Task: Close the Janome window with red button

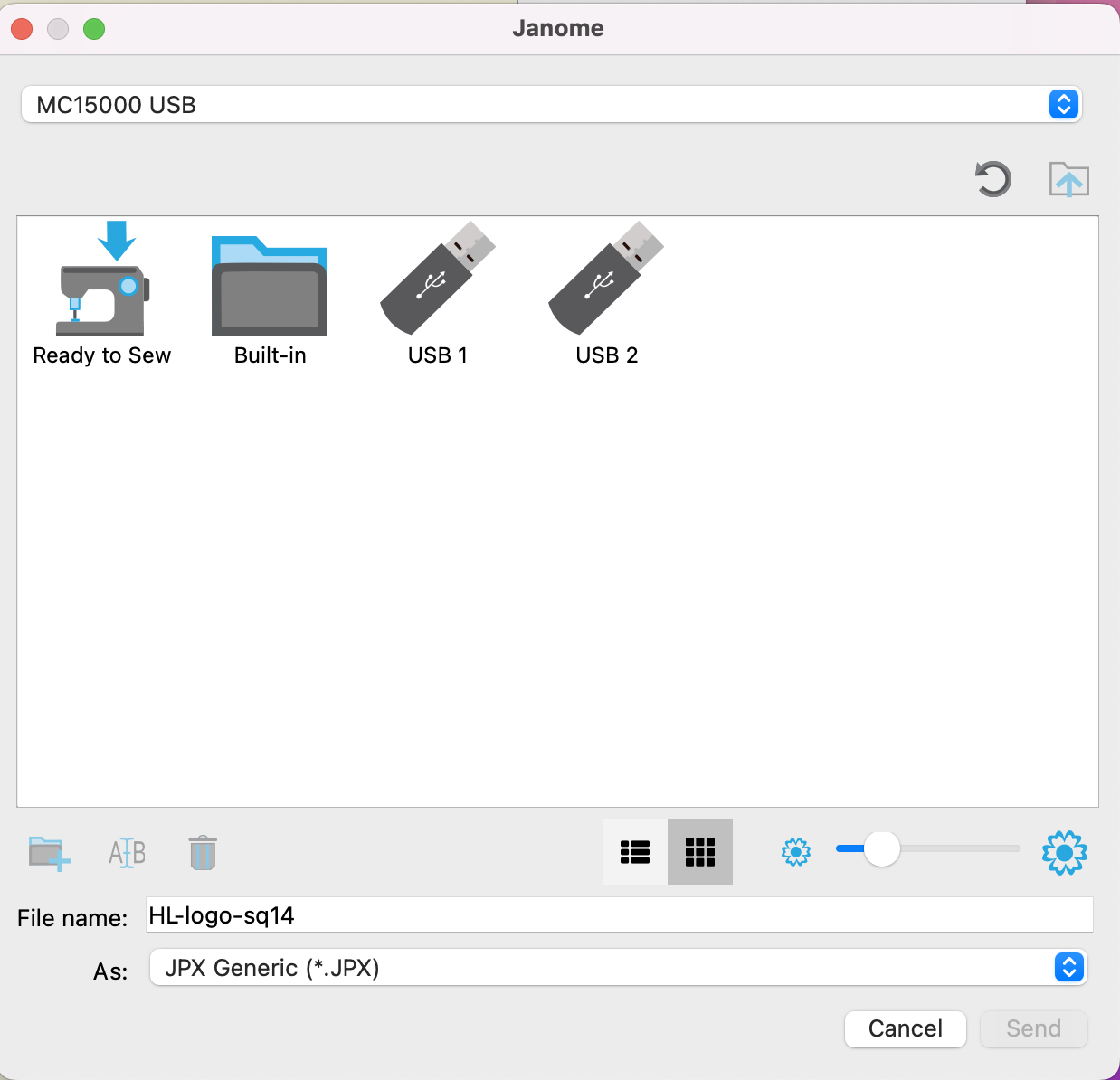Action: pyautogui.click(x=23, y=29)
